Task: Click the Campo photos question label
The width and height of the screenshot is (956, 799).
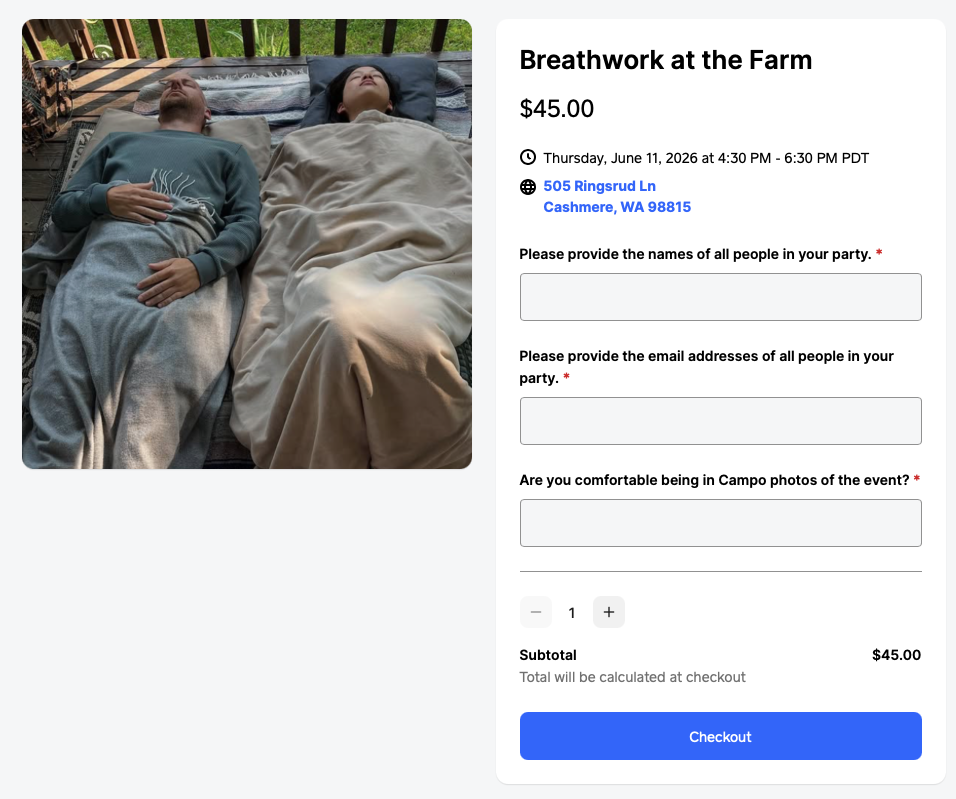Action: pyautogui.click(x=714, y=480)
